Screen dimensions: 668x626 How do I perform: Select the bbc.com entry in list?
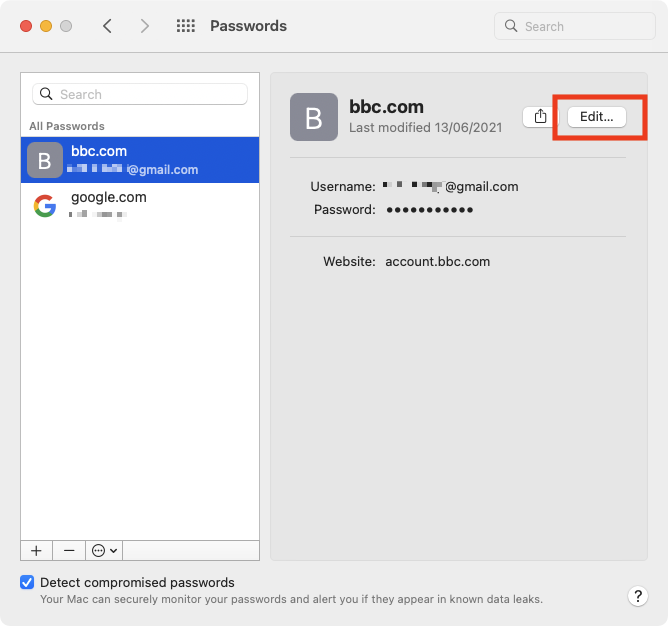(x=140, y=160)
